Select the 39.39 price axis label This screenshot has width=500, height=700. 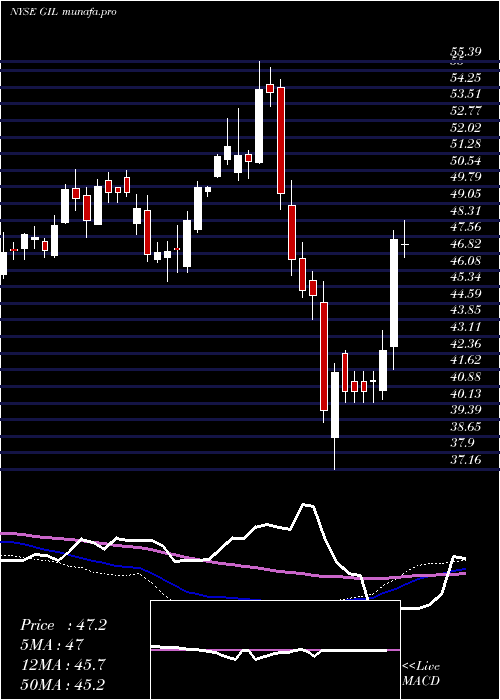pos(466,410)
